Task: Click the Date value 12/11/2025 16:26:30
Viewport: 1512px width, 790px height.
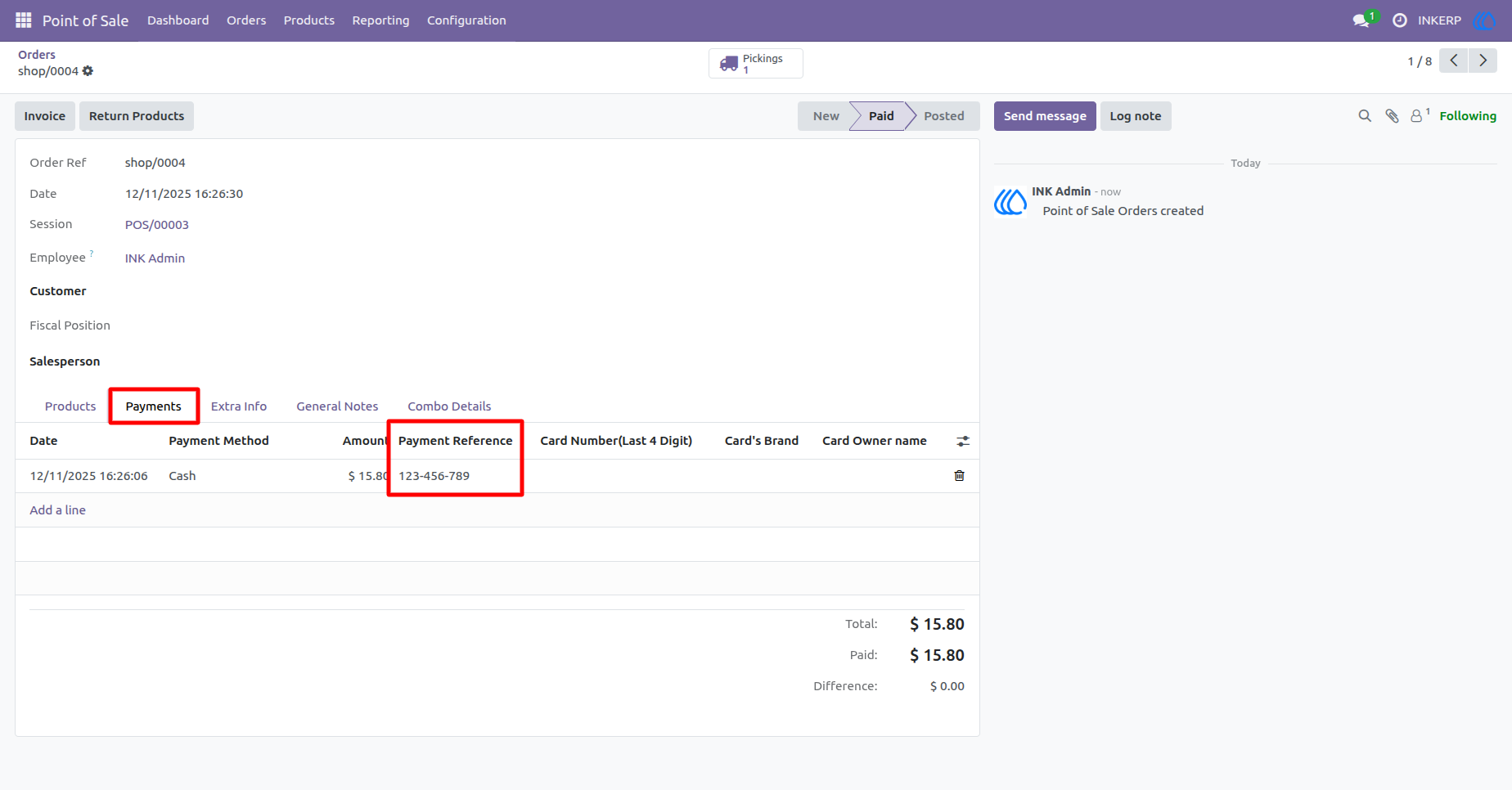Action: pyautogui.click(x=184, y=194)
